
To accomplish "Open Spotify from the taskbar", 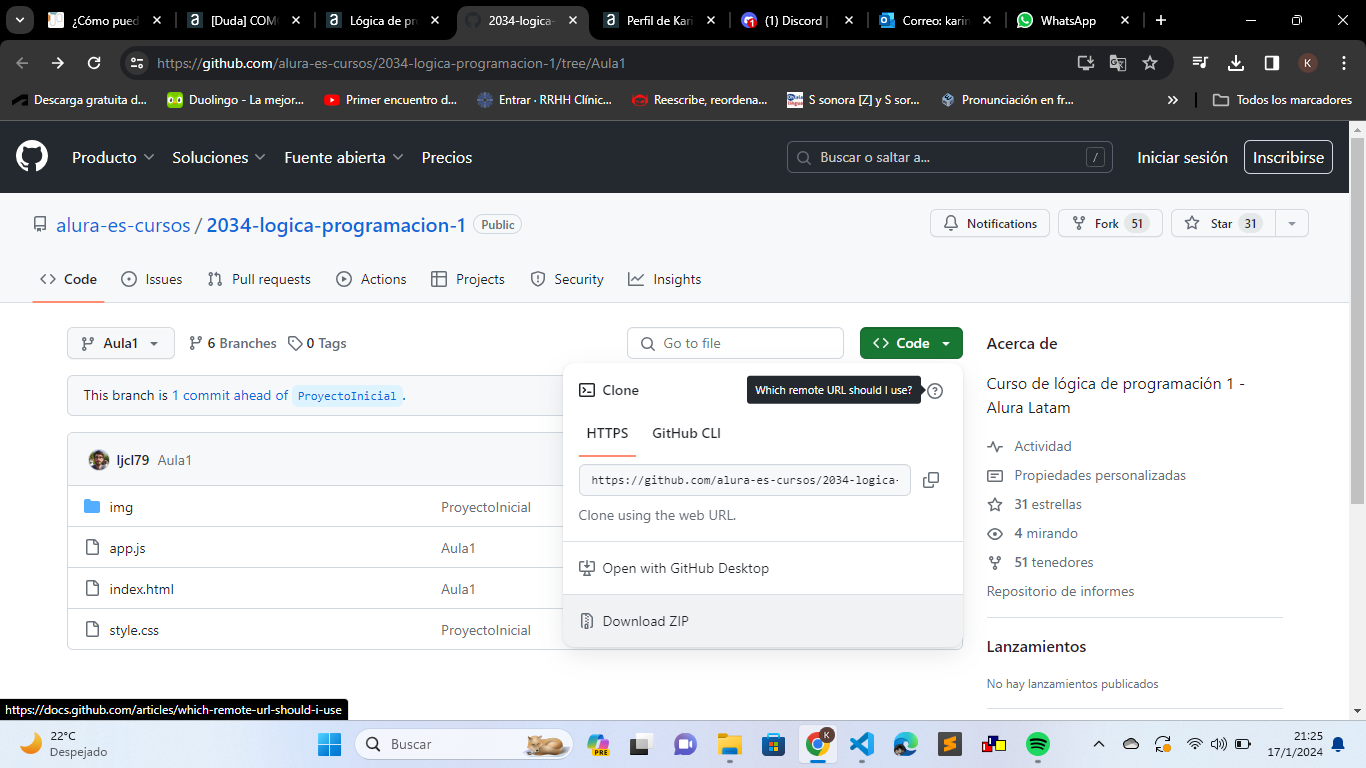I will click(1037, 744).
